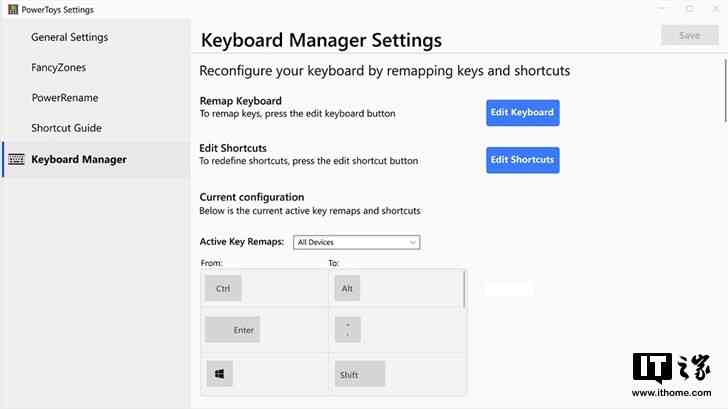The width and height of the screenshot is (728, 409).
Task: Open the All Devices dropdown
Action: (x=357, y=242)
